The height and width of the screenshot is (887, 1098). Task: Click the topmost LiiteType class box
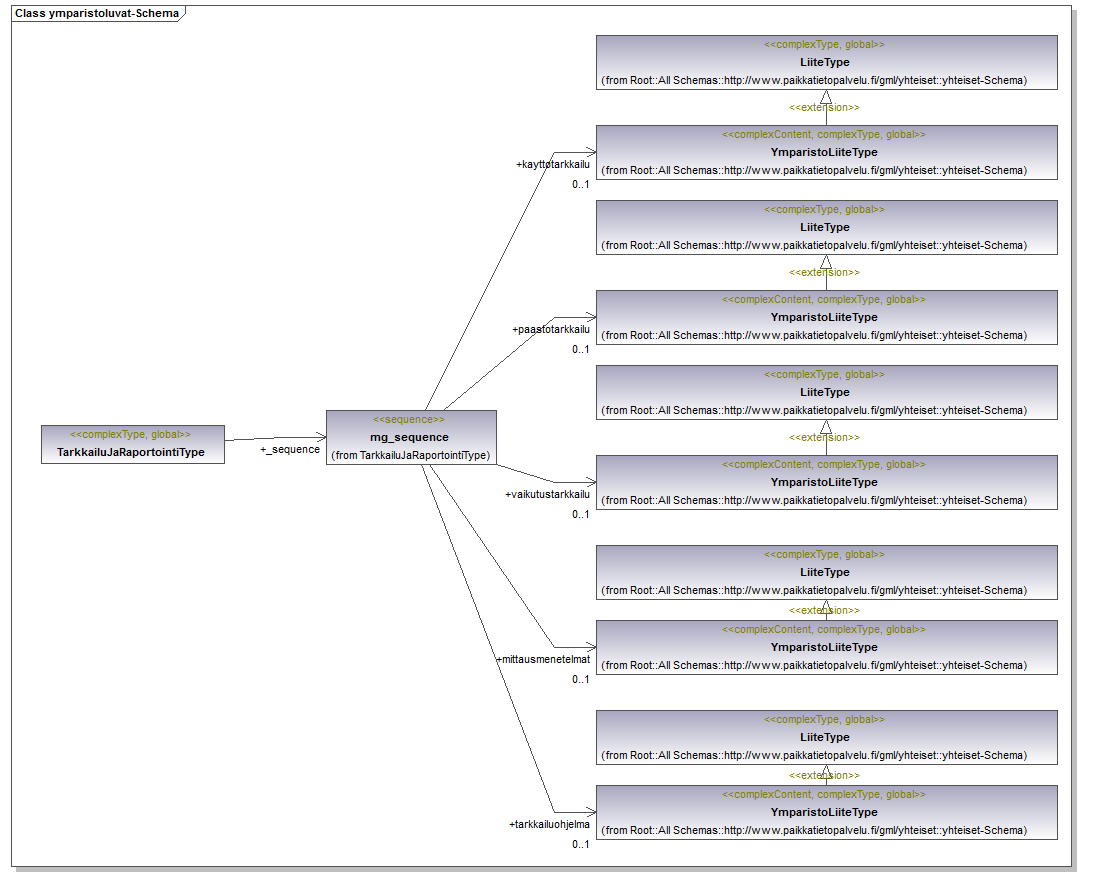(825, 63)
